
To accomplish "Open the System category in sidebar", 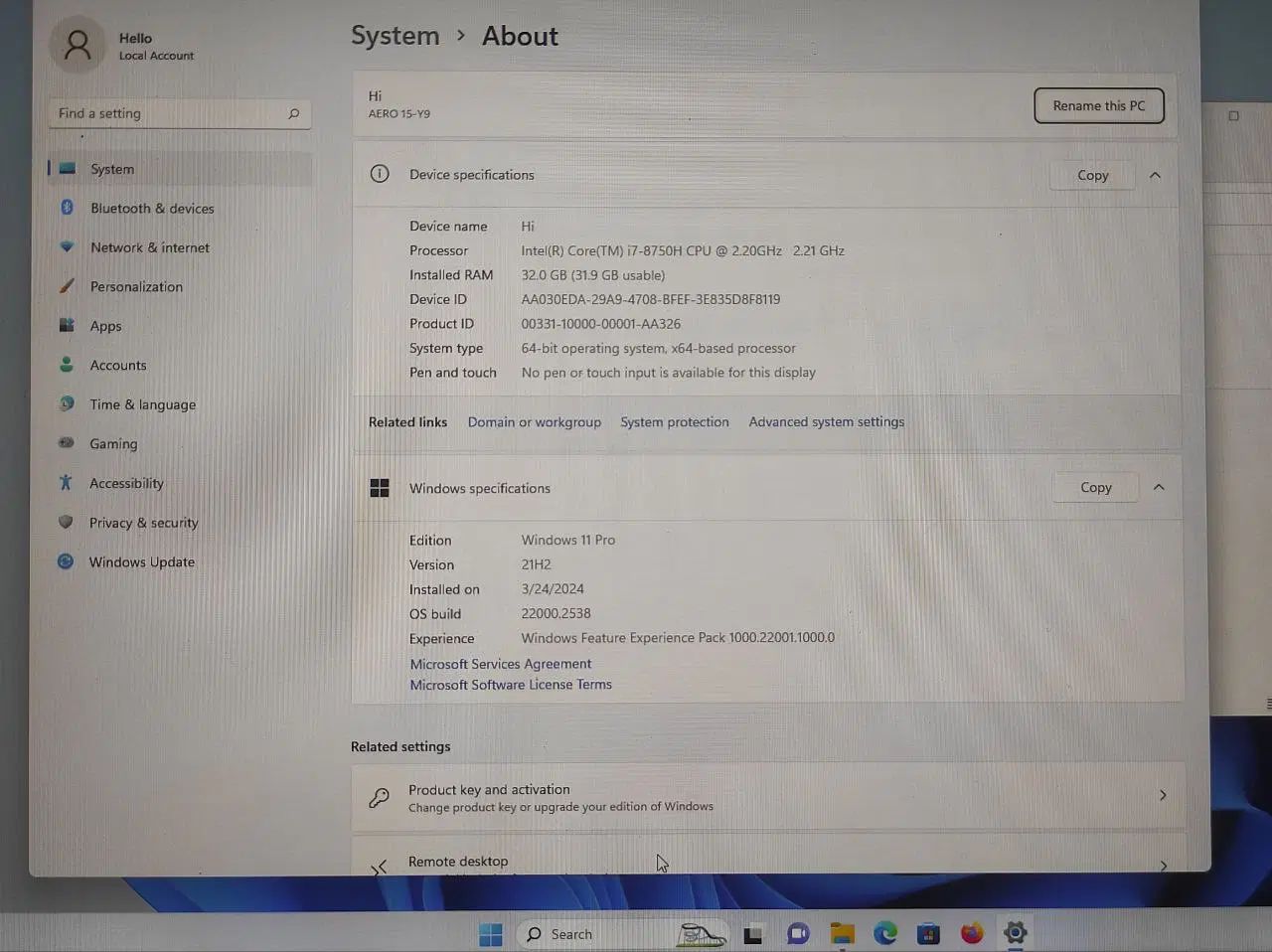I will coord(180,169).
